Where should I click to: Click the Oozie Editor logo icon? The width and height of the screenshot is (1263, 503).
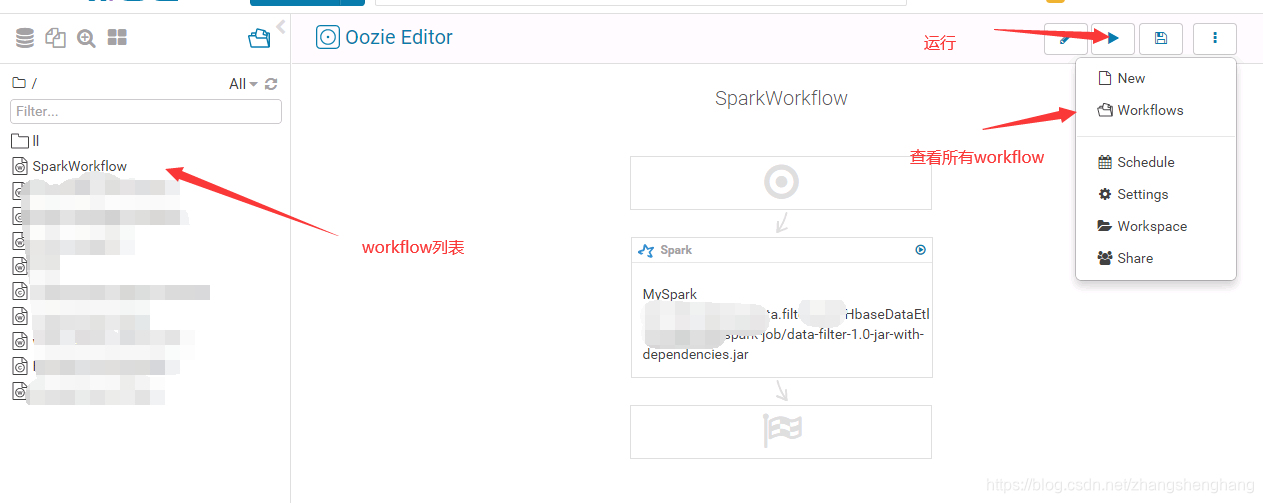327,38
